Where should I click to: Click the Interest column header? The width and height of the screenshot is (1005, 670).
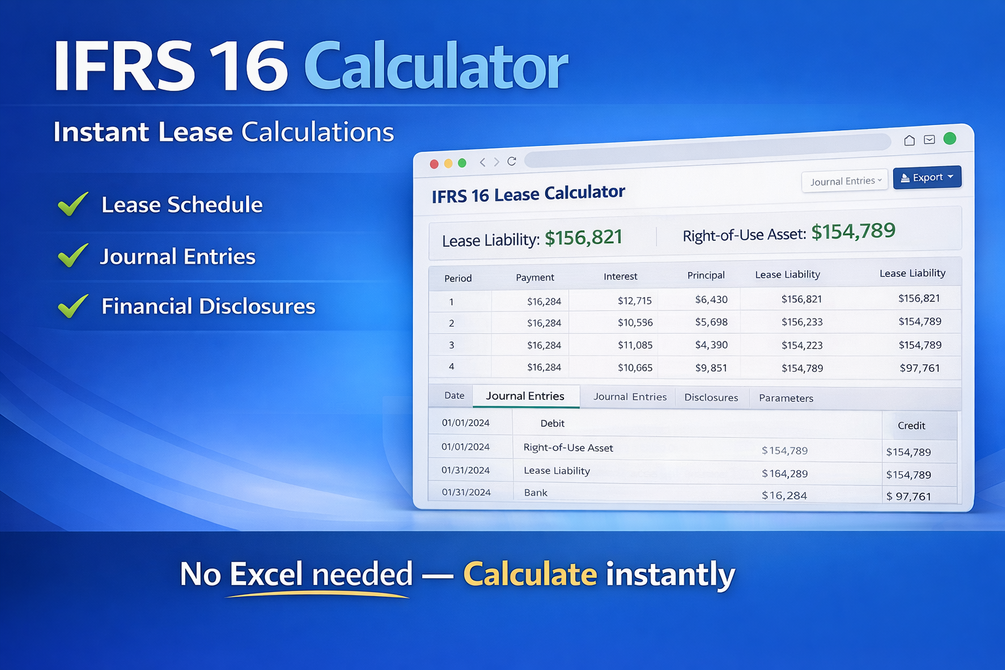coord(620,276)
